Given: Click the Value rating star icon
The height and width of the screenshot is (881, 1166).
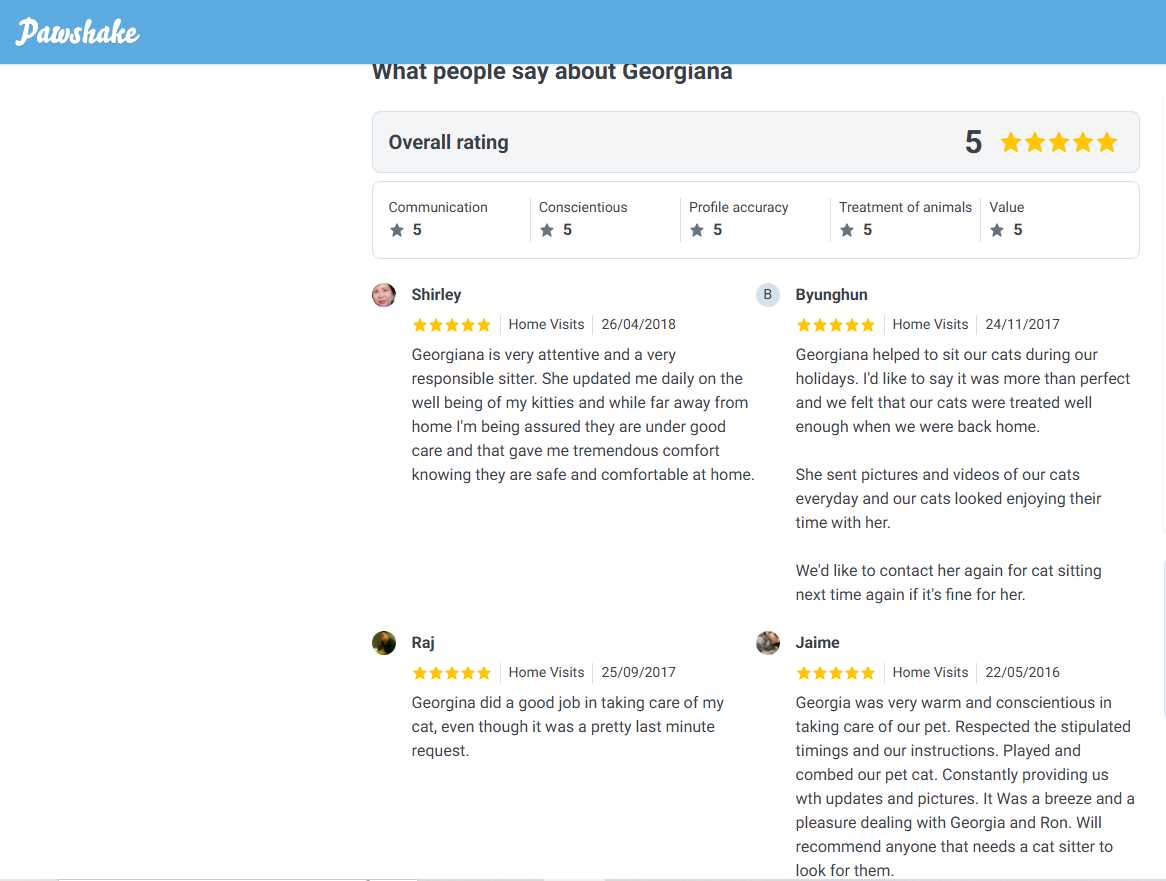Looking at the screenshot, I should pyautogui.click(x=997, y=230).
